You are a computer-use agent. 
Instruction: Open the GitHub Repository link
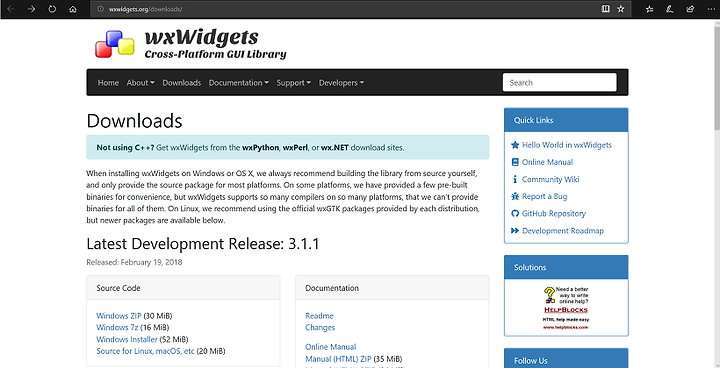554,214
